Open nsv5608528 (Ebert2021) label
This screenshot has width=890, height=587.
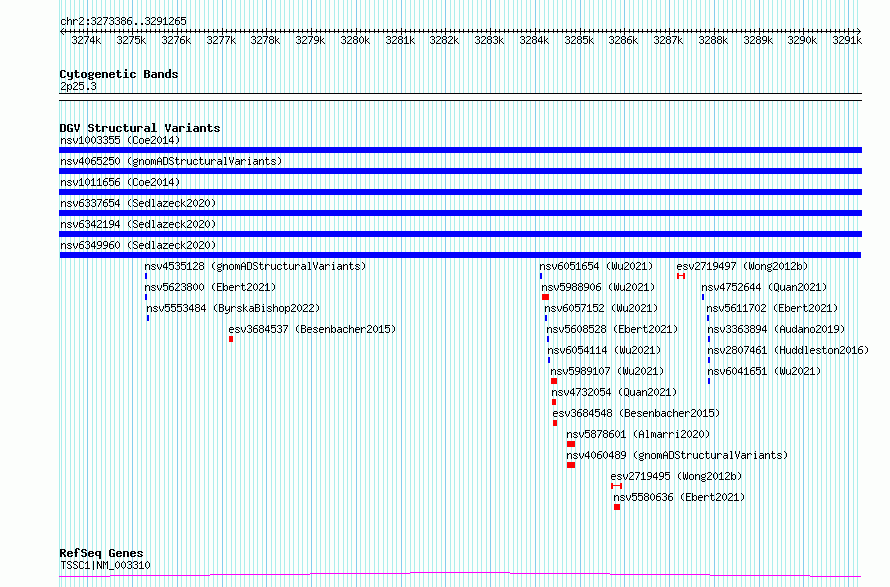click(x=612, y=329)
